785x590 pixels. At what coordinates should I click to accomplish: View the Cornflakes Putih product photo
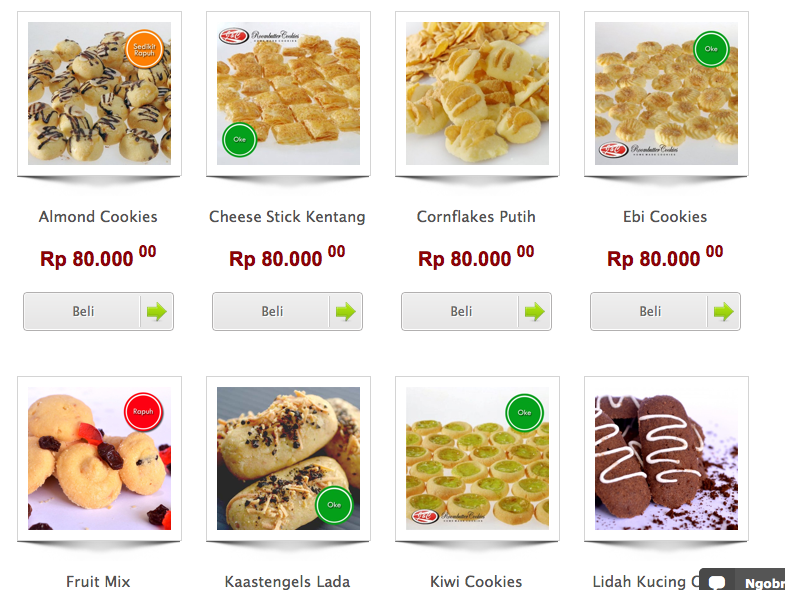point(477,94)
